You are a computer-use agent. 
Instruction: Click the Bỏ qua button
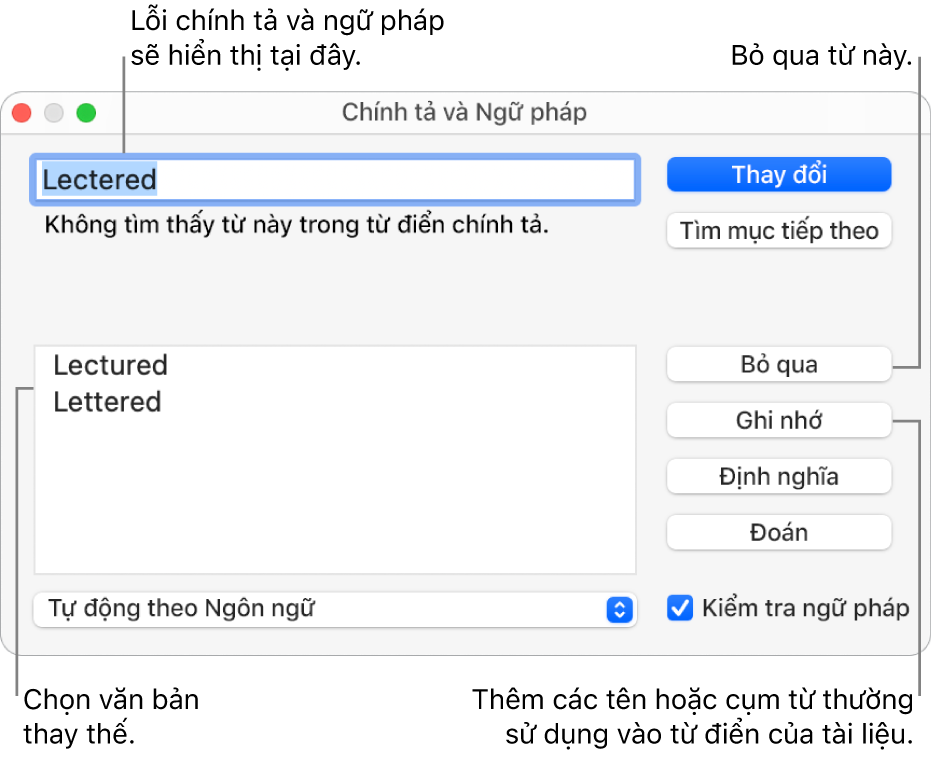pyautogui.click(x=778, y=364)
